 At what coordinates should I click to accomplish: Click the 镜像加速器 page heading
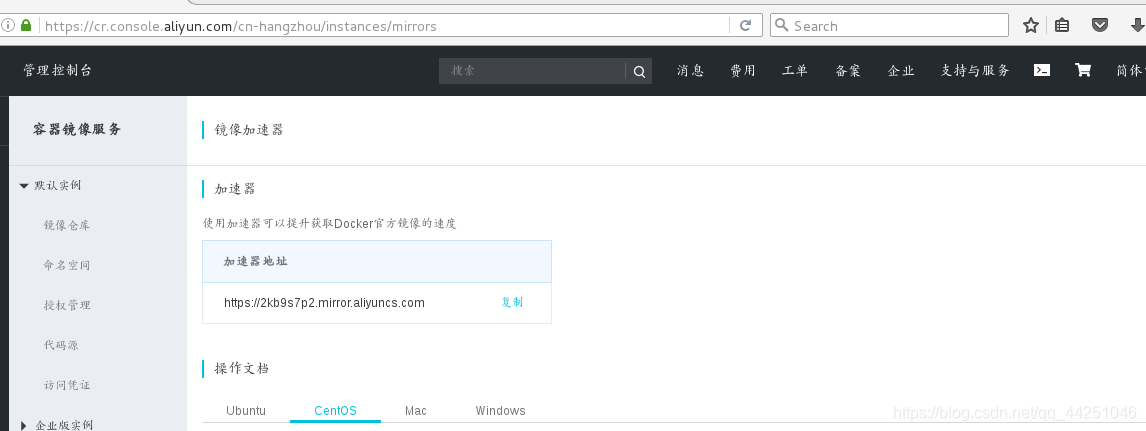(x=248, y=130)
